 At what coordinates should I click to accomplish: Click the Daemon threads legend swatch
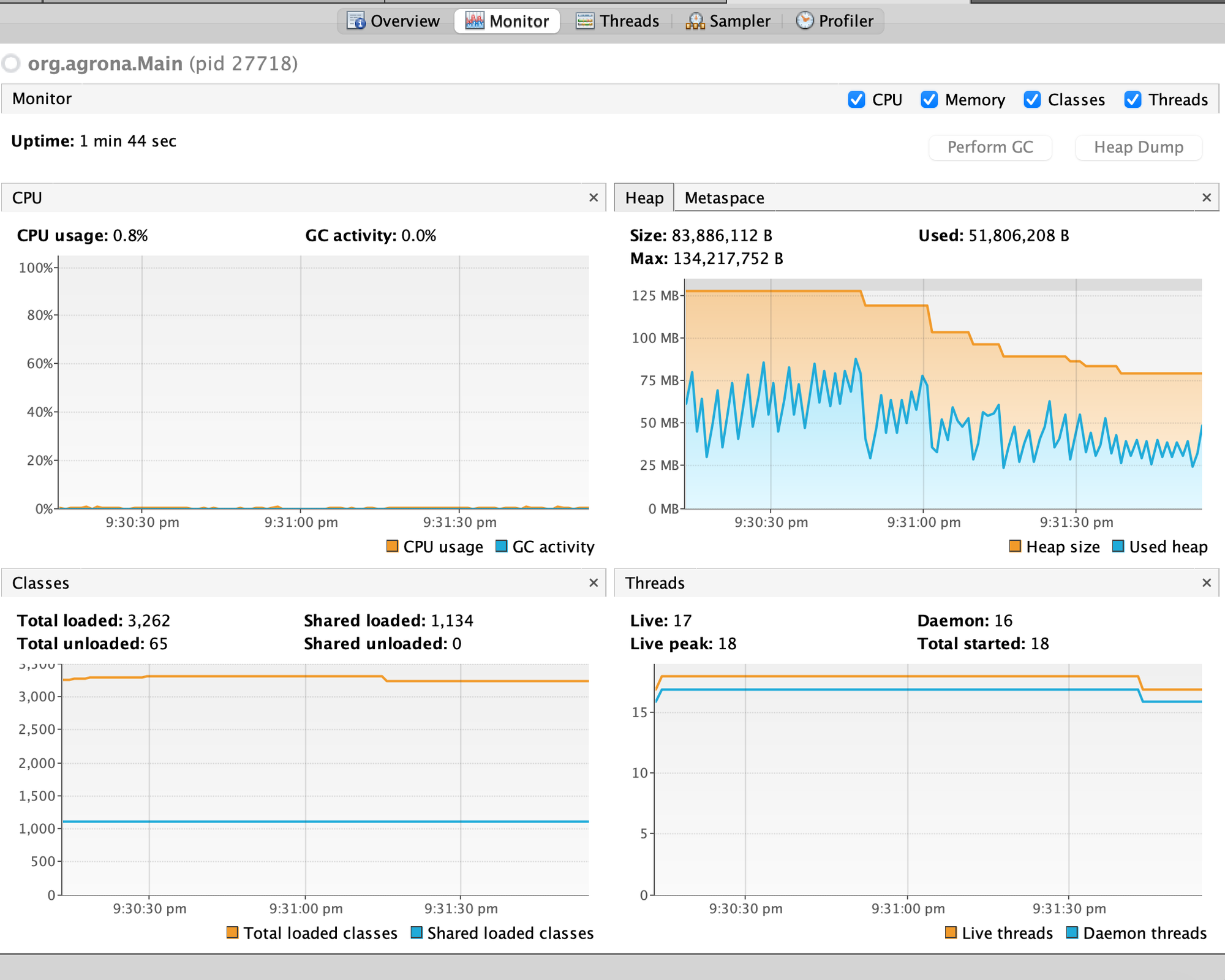(x=1072, y=932)
